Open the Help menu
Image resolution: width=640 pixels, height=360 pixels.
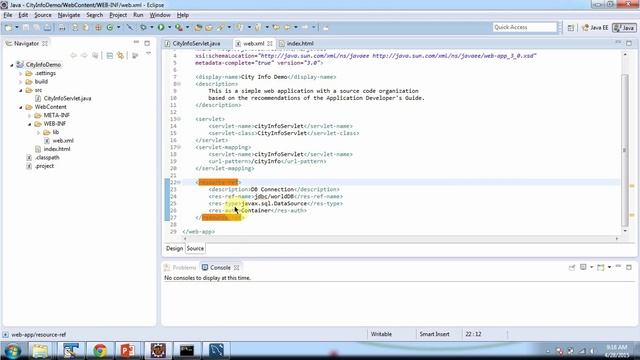(x=182, y=15)
